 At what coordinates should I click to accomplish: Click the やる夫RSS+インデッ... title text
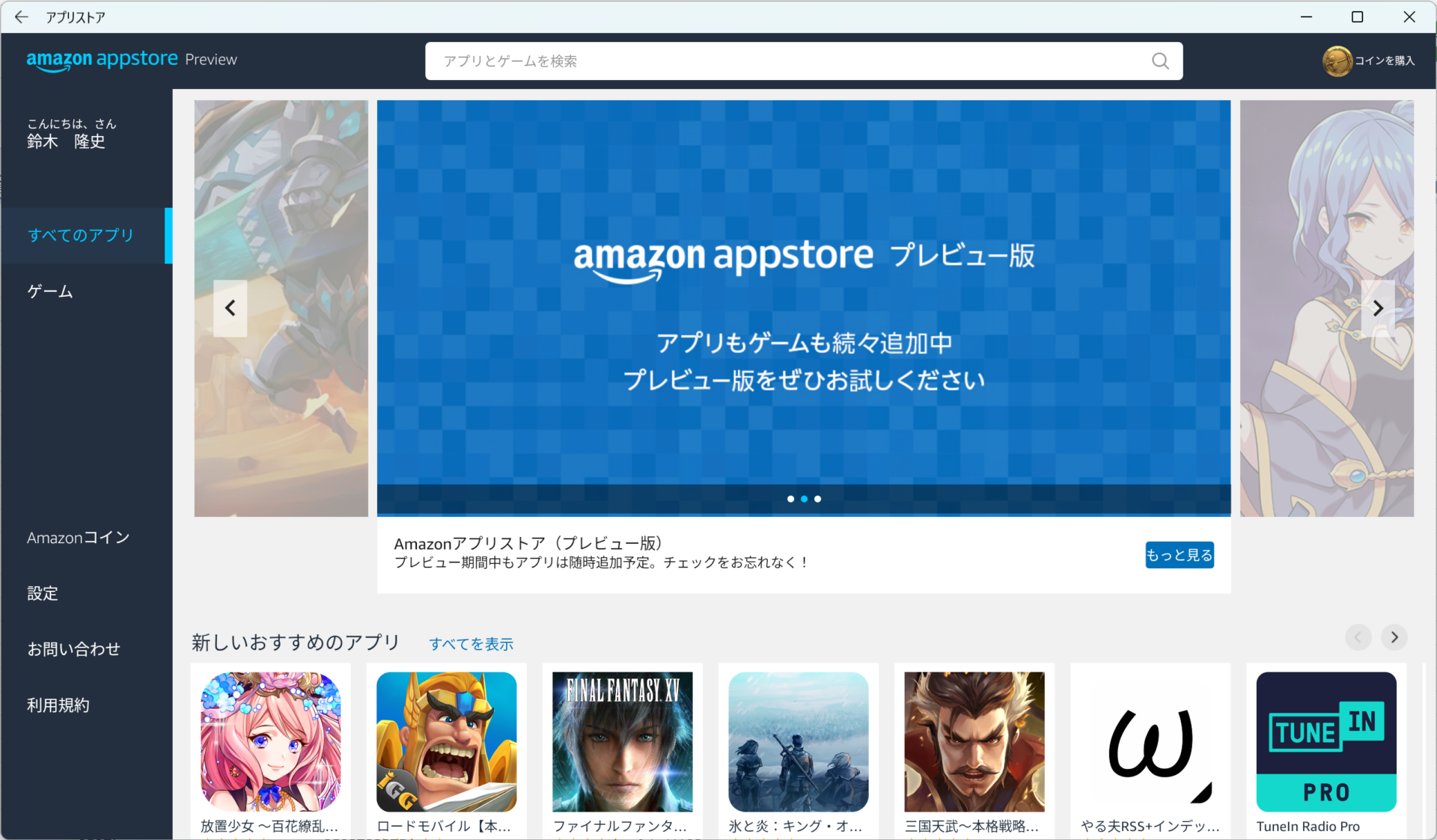click(1150, 827)
